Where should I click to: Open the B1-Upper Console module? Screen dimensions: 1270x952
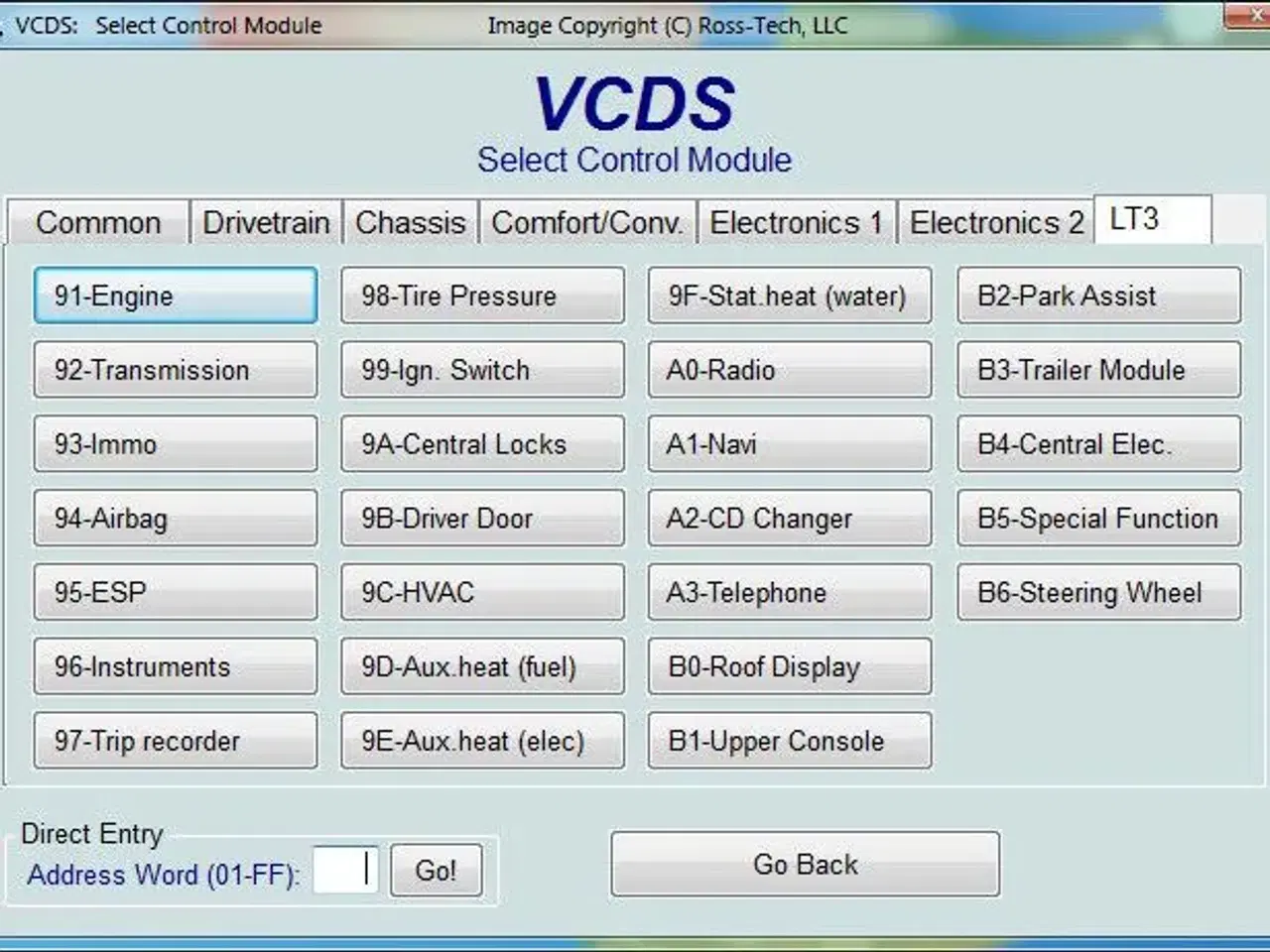coord(791,741)
